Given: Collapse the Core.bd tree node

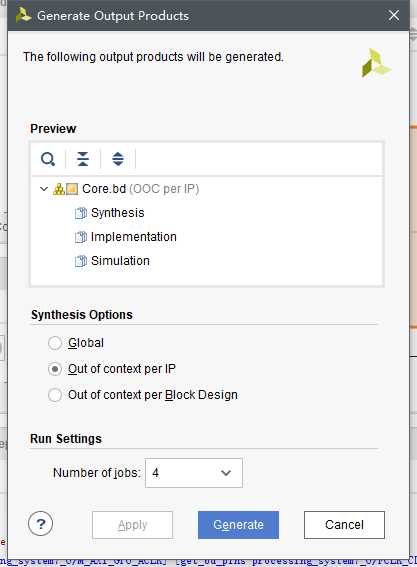Looking at the screenshot, I should tap(44, 189).
